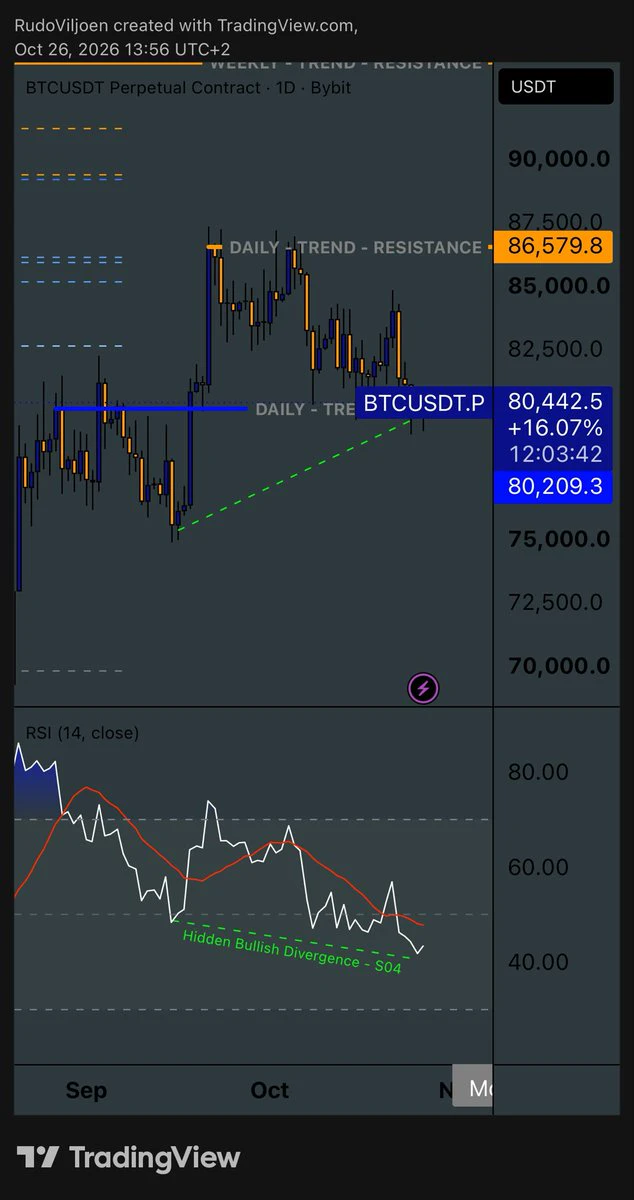Click the 40.00 RSI axis label
This screenshot has width=634, height=1200.
pyautogui.click(x=540, y=962)
